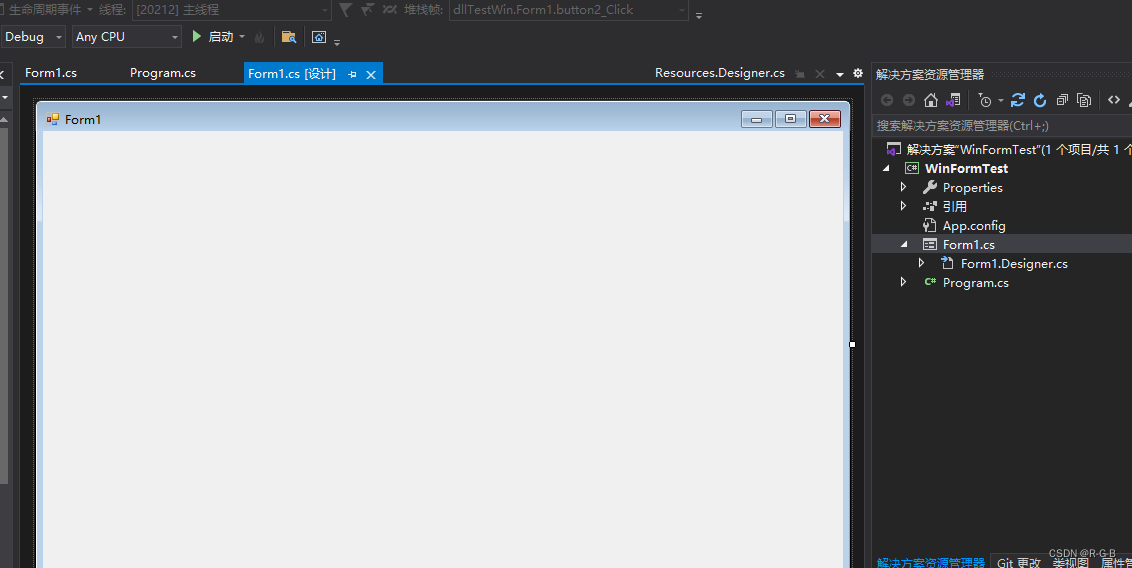This screenshot has width=1132, height=568.
Task: Pin the Form1.cs [设计] tab
Action: pyautogui.click(x=352, y=74)
